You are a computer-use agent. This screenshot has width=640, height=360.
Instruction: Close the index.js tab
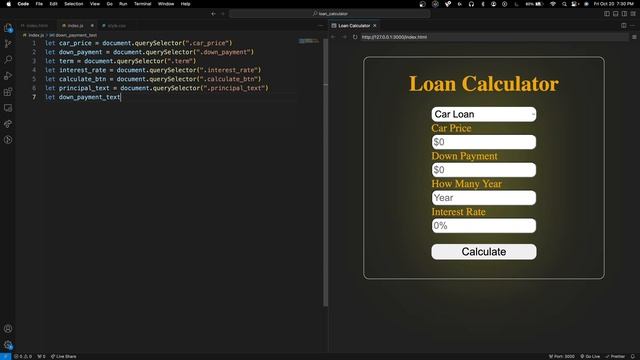click(92, 25)
